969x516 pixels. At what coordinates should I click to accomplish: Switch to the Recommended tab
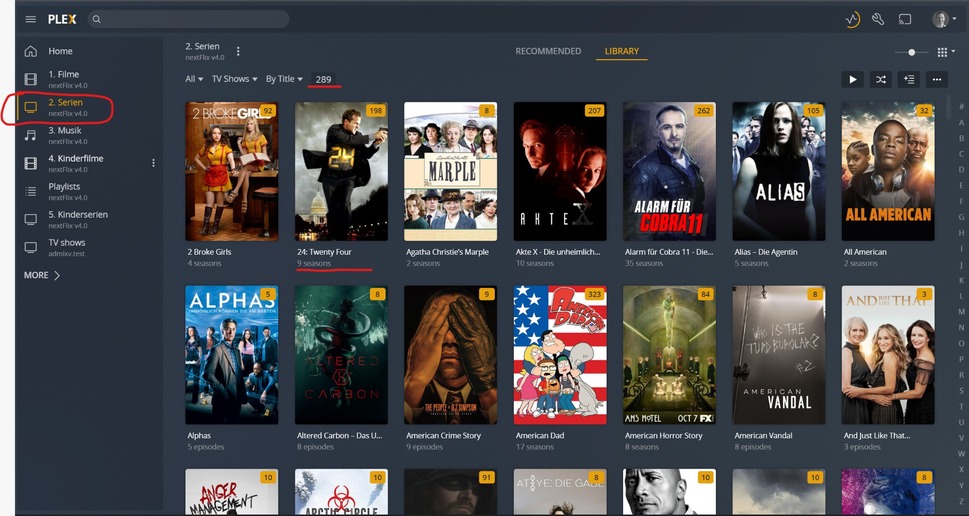[548, 51]
